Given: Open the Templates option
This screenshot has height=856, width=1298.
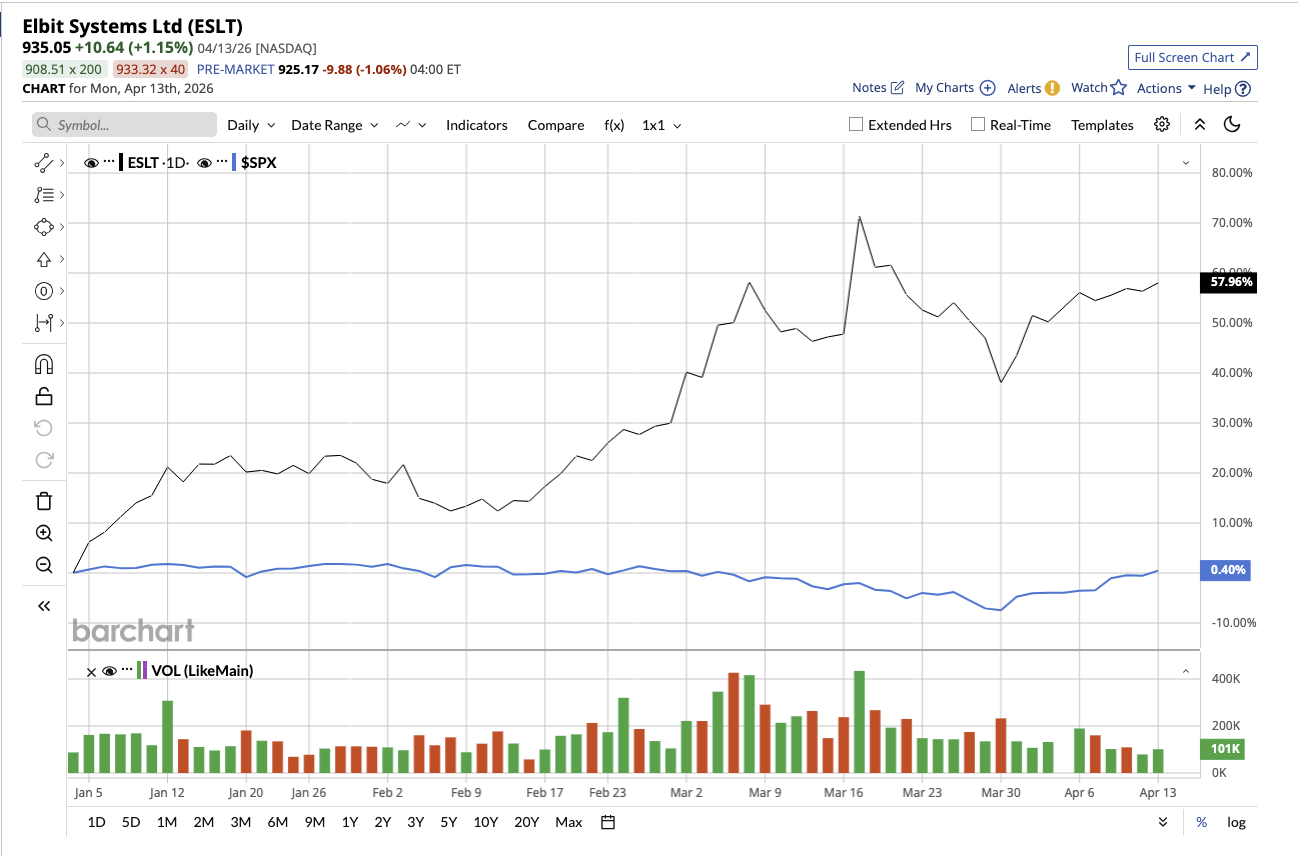Looking at the screenshot, I should (x=1102, y=125).
